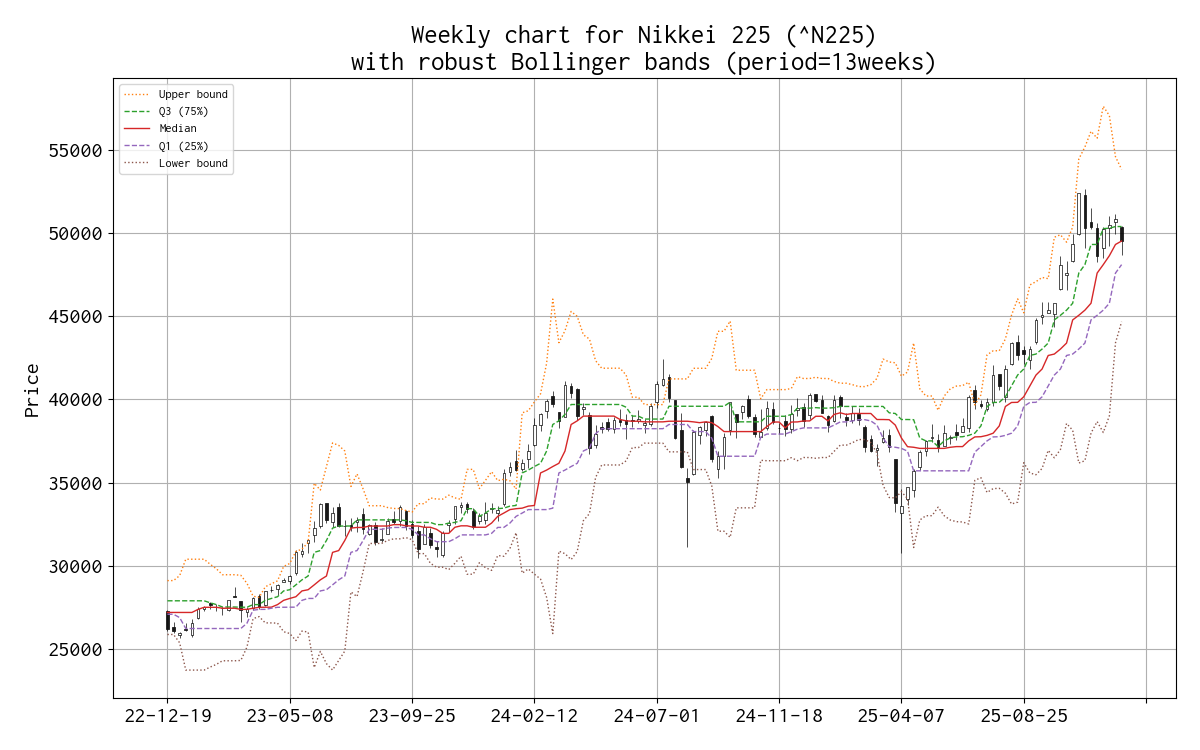The height and width of the screenshot is (750, 1200).
Task: Click the chart title "Weekly chart for Nikkei 225 (^N225)"
Action: coord(644,36)
